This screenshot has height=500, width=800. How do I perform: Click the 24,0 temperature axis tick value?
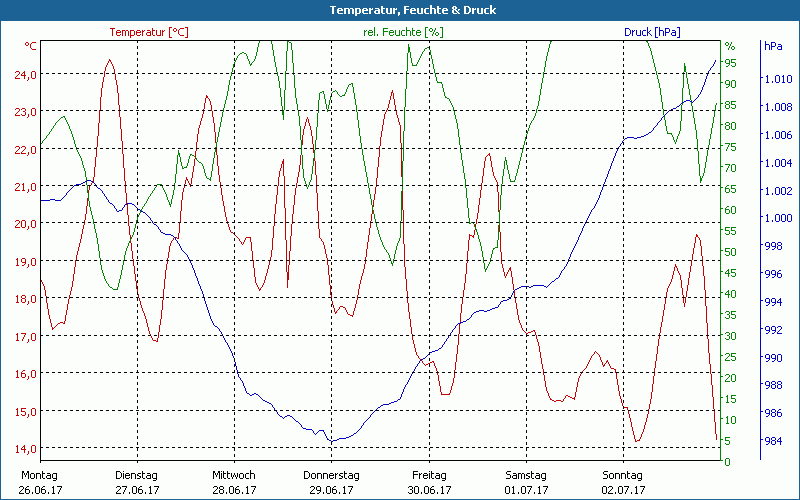(26, 74)
